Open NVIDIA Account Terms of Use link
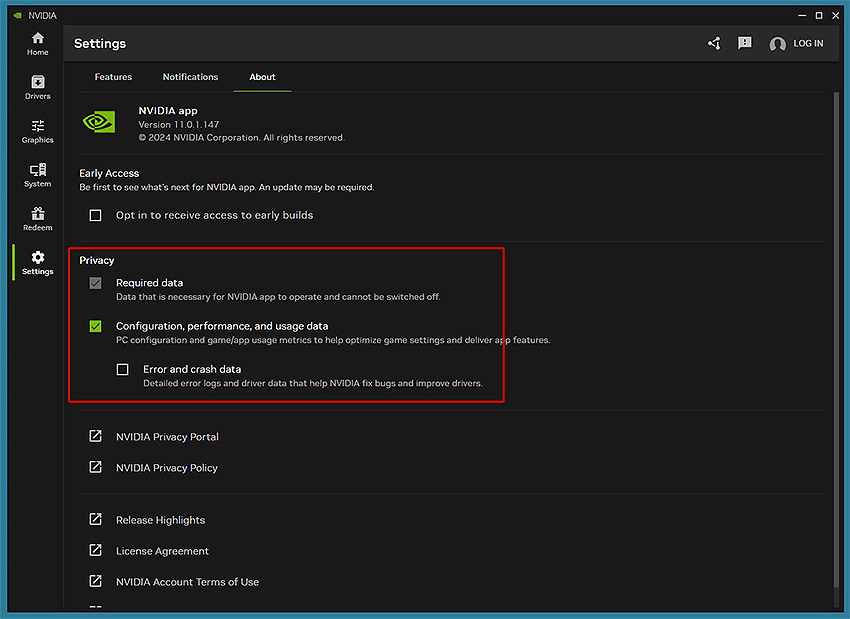The image size is (850, 619). click(188, 582)
